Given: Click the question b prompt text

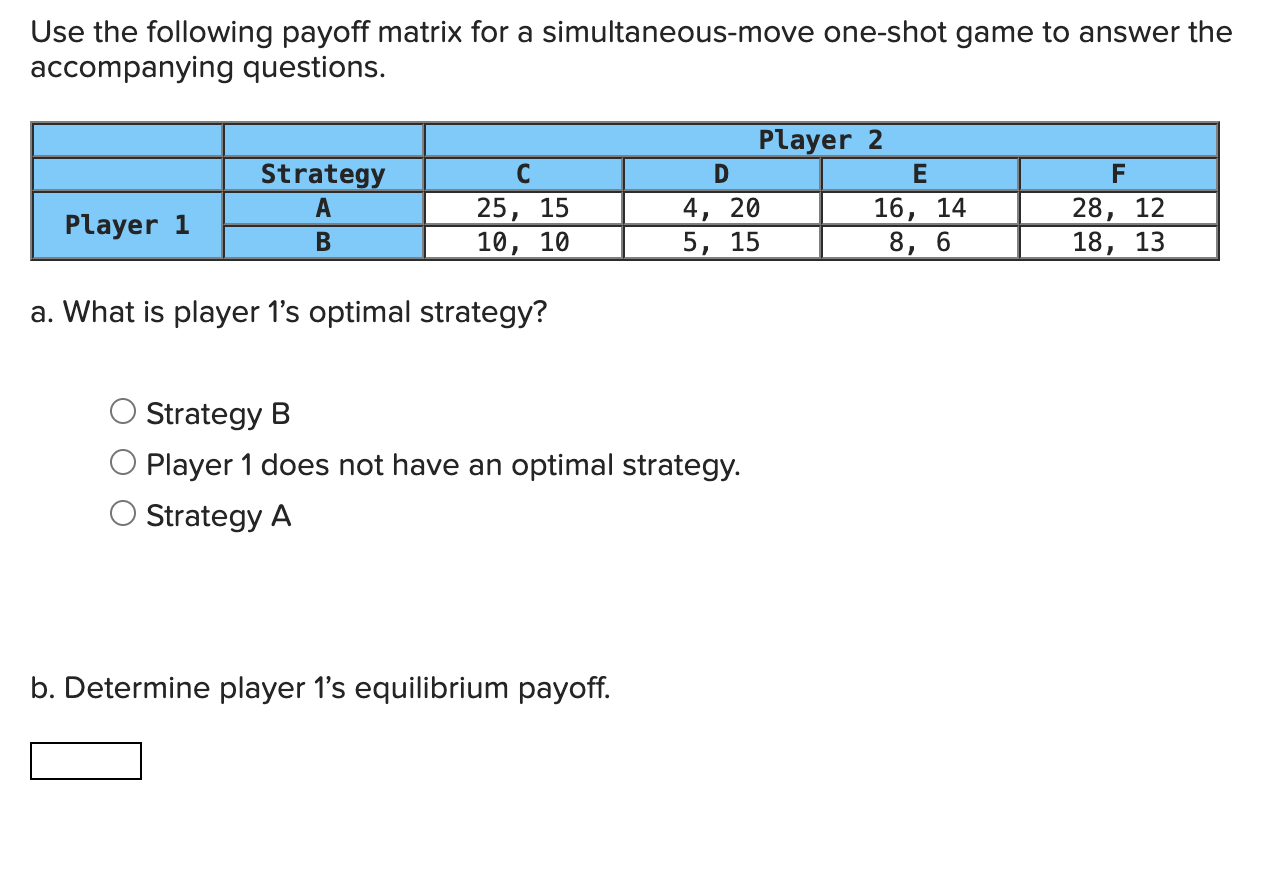Looking at the screenshot, I should [x=320, y=688].
